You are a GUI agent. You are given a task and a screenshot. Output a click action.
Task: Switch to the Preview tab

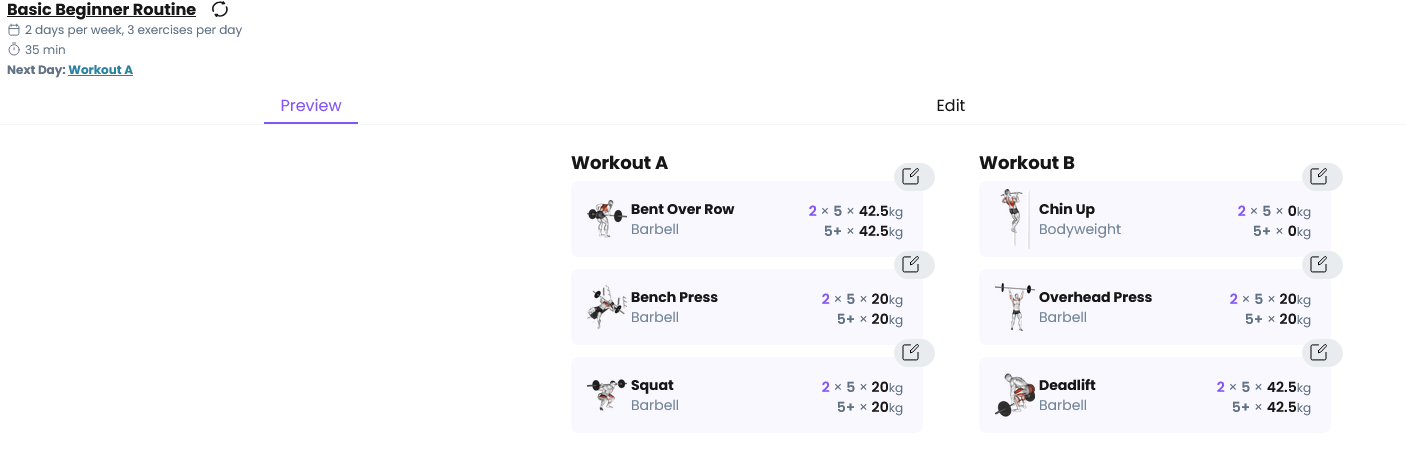311,106
